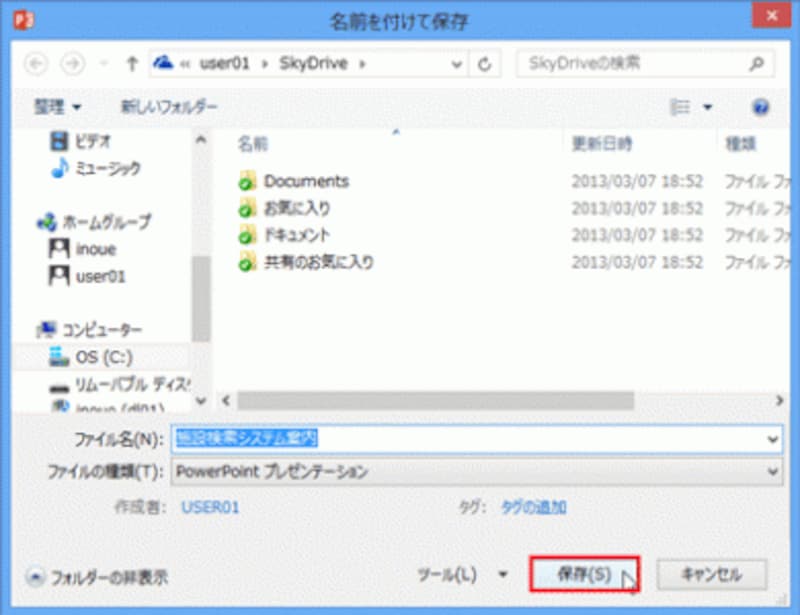Image resolution: width=800 pixels, height=615 pixels.
Task: Click the キャンセル button
Action: pos(712,575)
